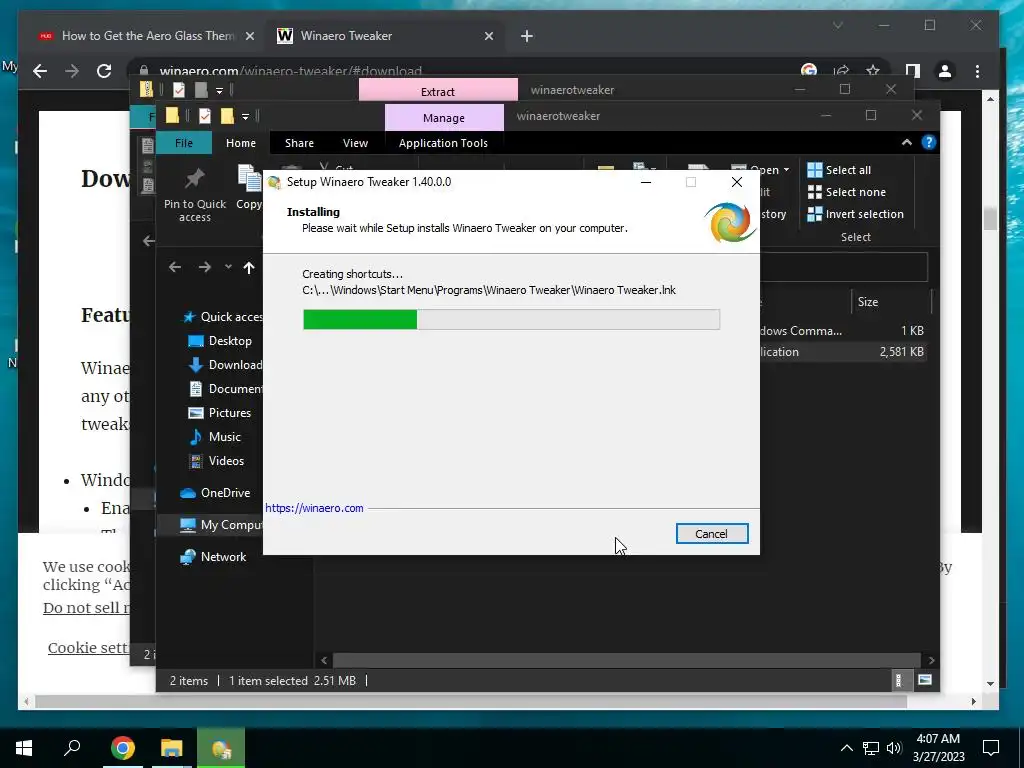Open recent locations dropdown arrow
Viewport: 1024px width, 768px height.
(x=228, y=266)
